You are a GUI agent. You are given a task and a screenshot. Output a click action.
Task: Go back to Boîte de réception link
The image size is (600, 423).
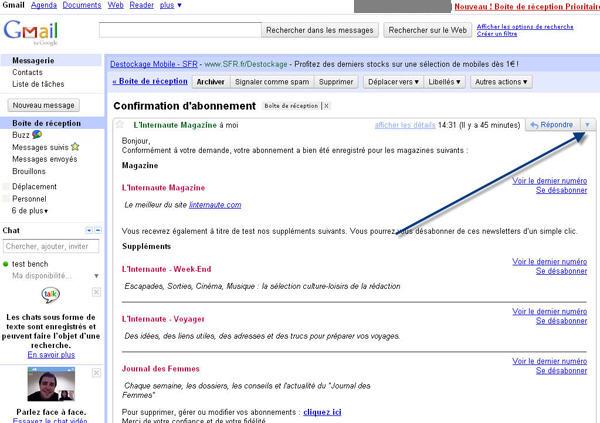tap(150, 81)
